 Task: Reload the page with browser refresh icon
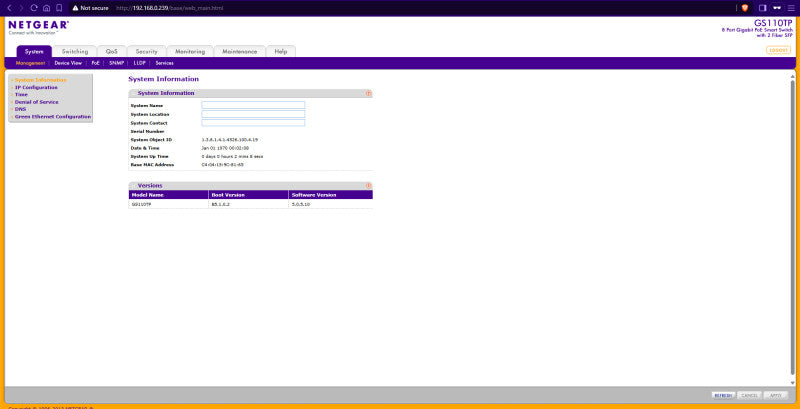click(x=34, y=8)
